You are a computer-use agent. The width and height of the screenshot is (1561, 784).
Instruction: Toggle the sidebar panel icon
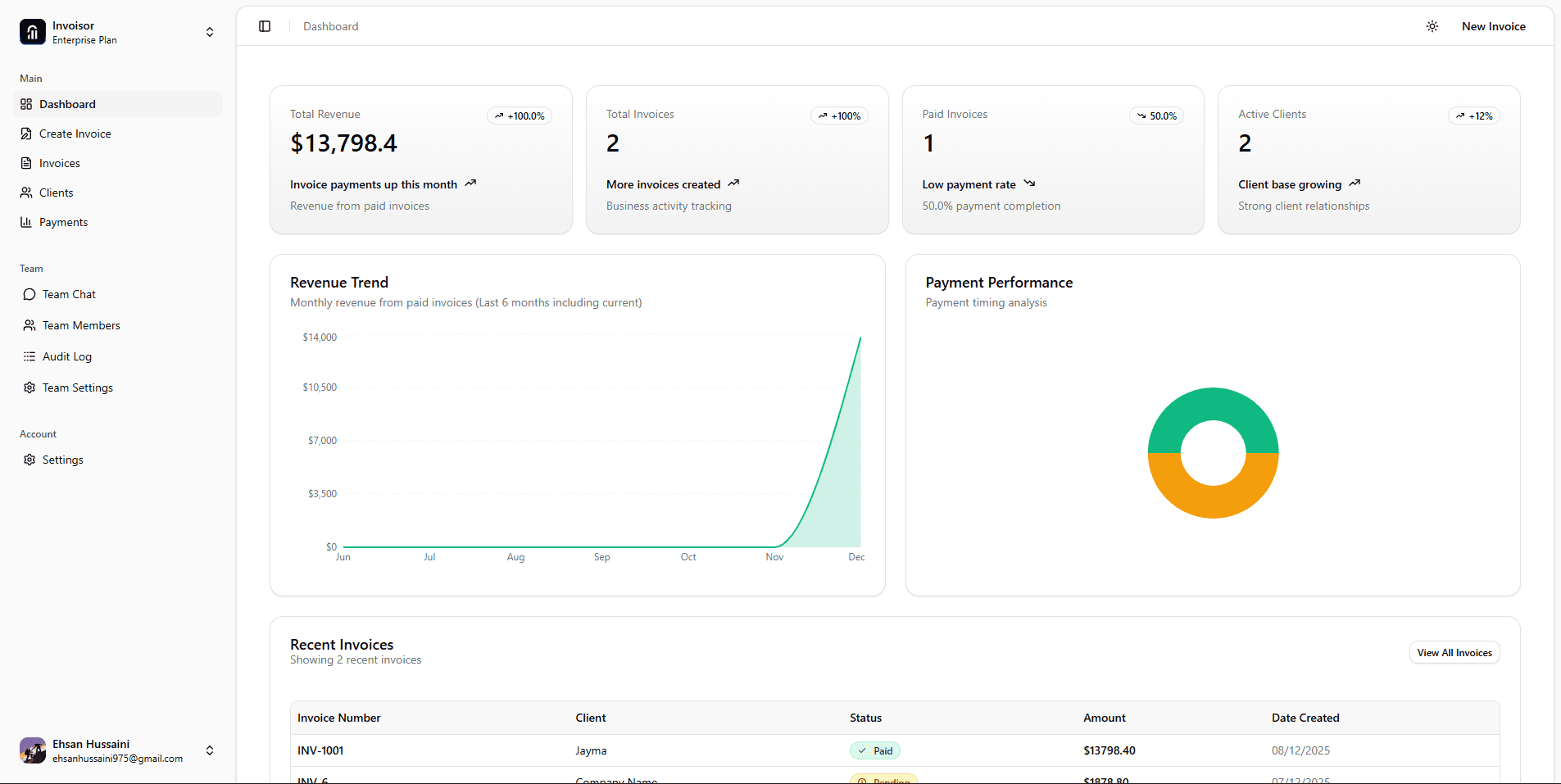pyautogui.click(x=265, y=26)
